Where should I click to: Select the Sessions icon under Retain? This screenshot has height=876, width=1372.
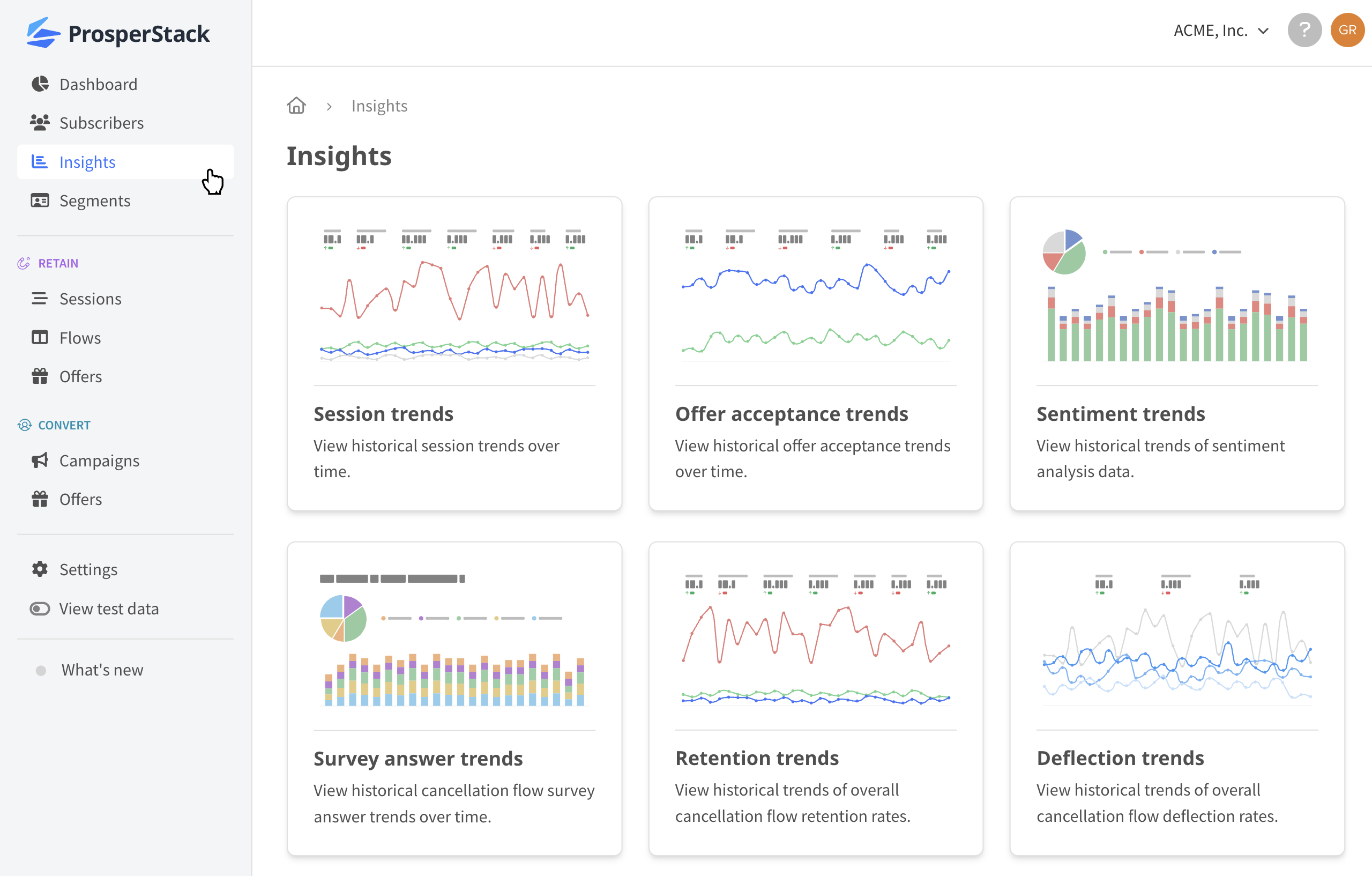39,298
